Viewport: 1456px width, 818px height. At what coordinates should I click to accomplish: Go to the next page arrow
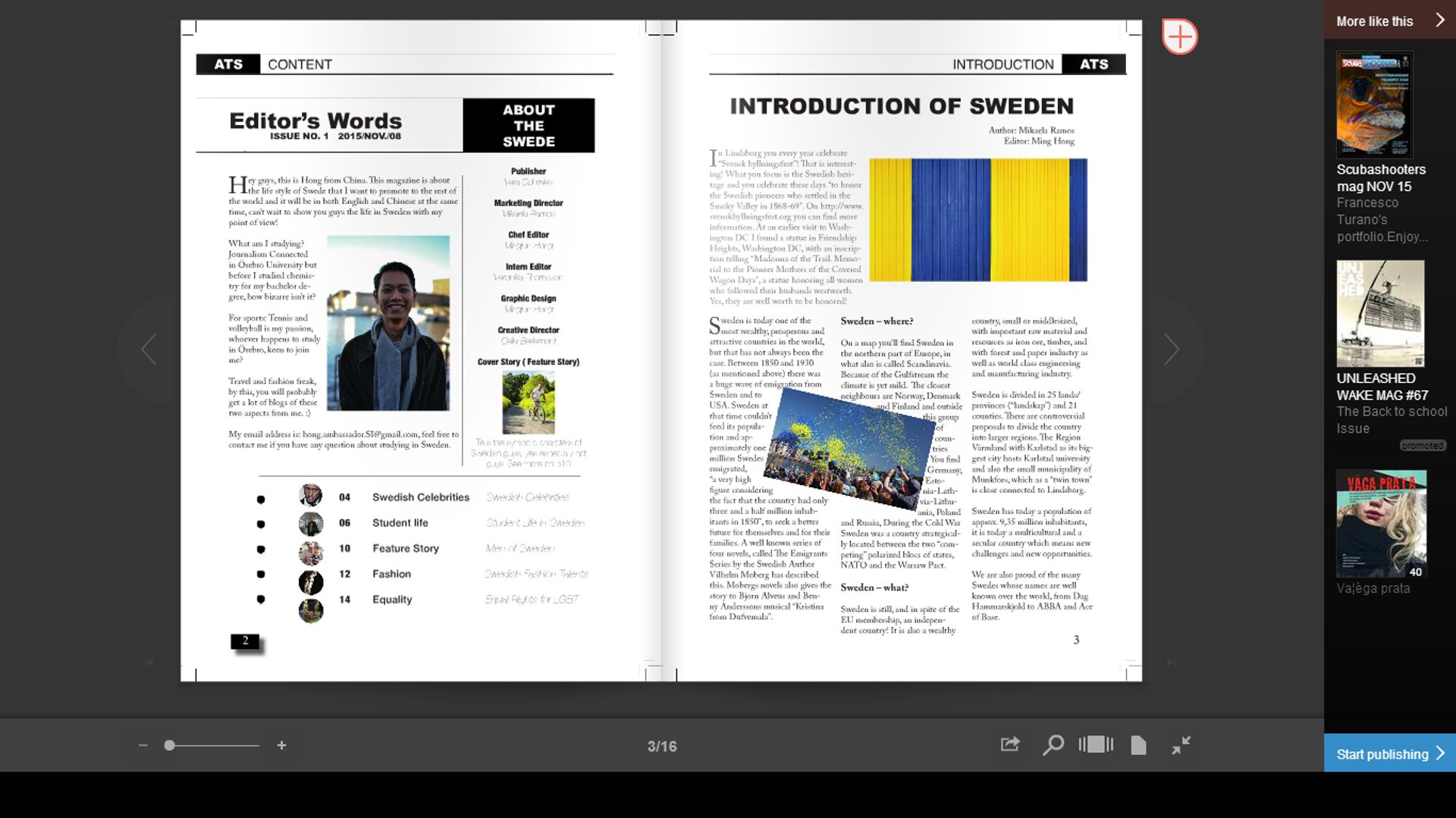coord(1172,349)
